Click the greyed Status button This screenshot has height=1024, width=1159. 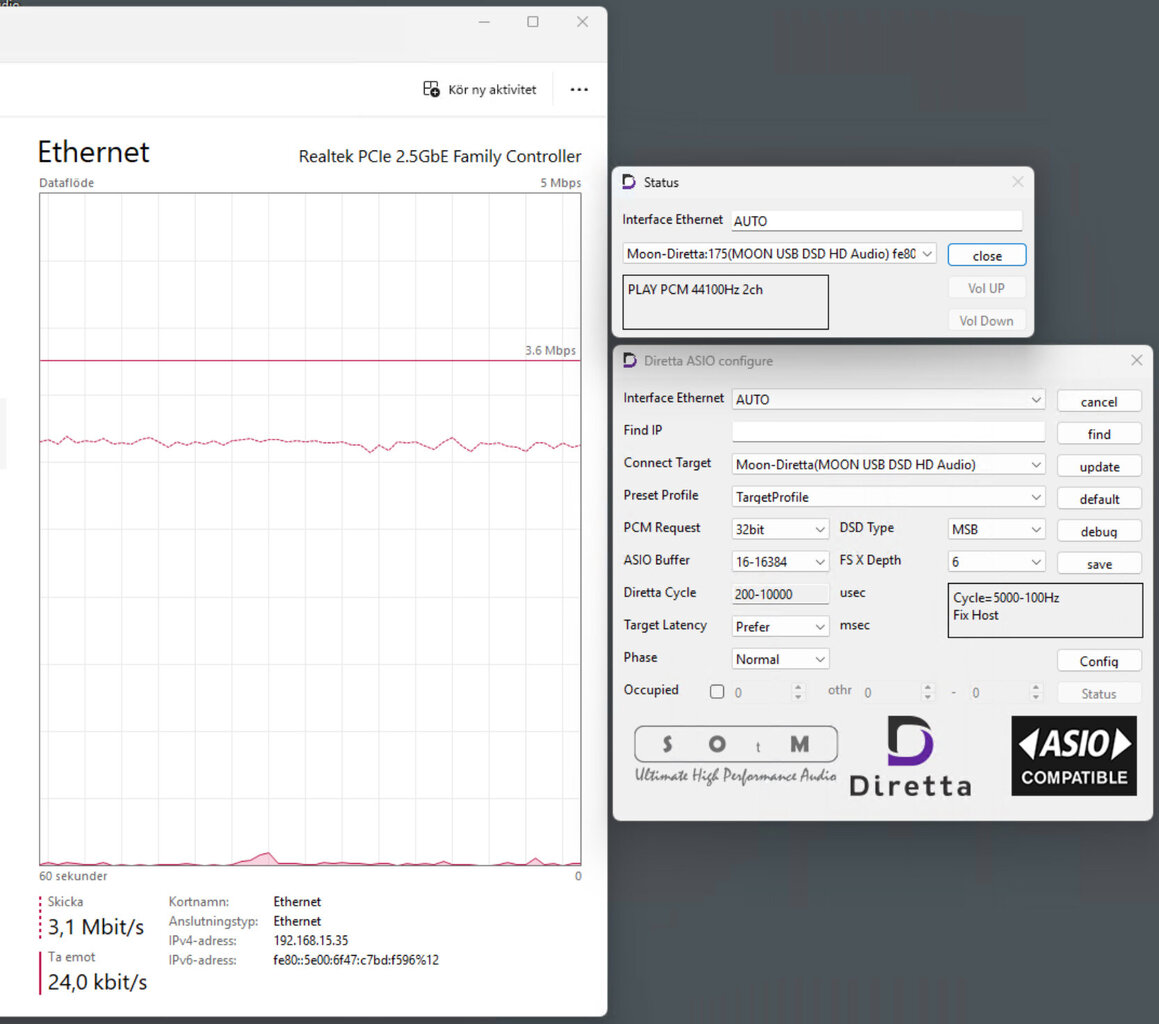point(1099,694)
